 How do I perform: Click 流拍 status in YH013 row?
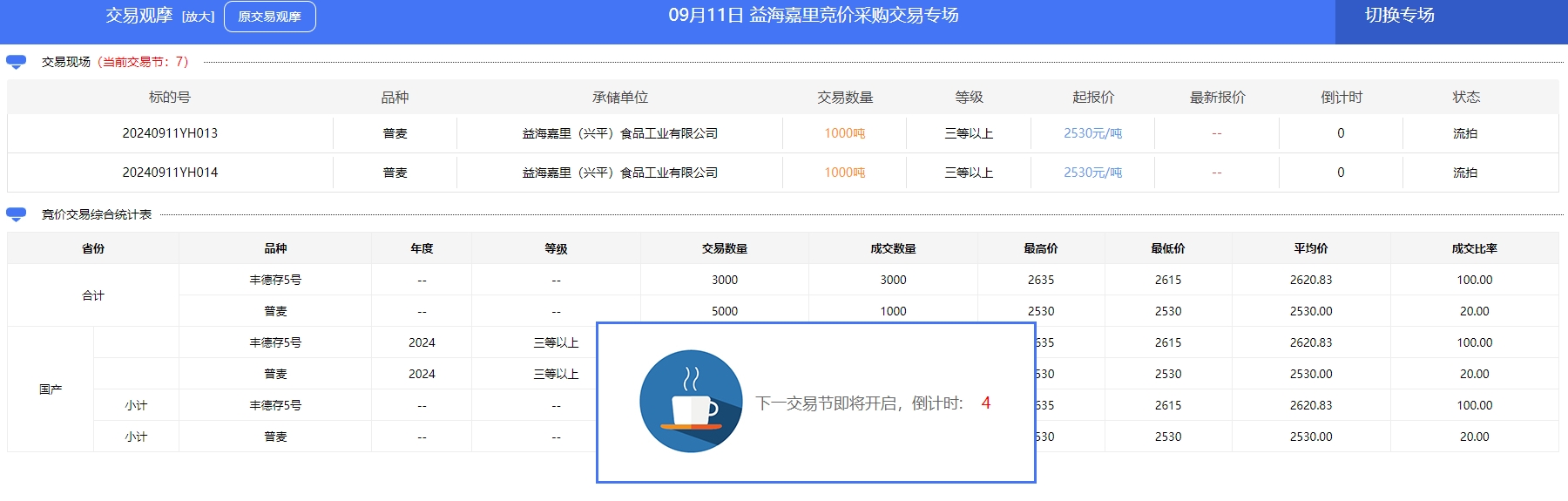pyautogui.click(x=1465, y=133)
